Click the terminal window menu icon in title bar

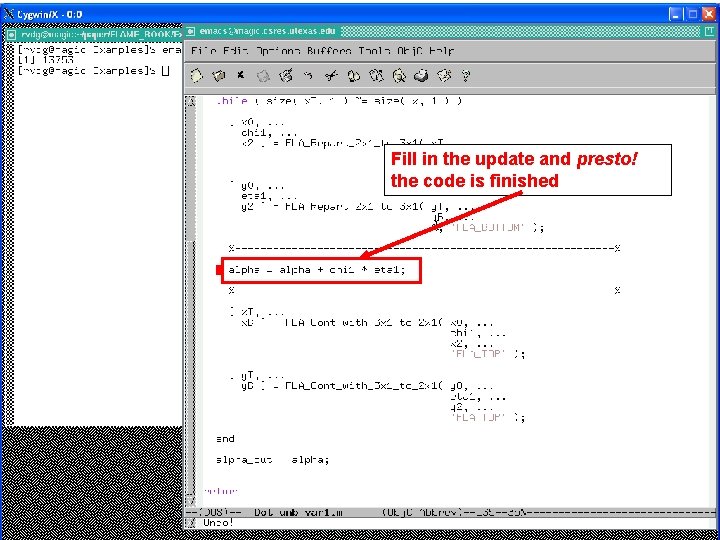(x=11, y=35)
